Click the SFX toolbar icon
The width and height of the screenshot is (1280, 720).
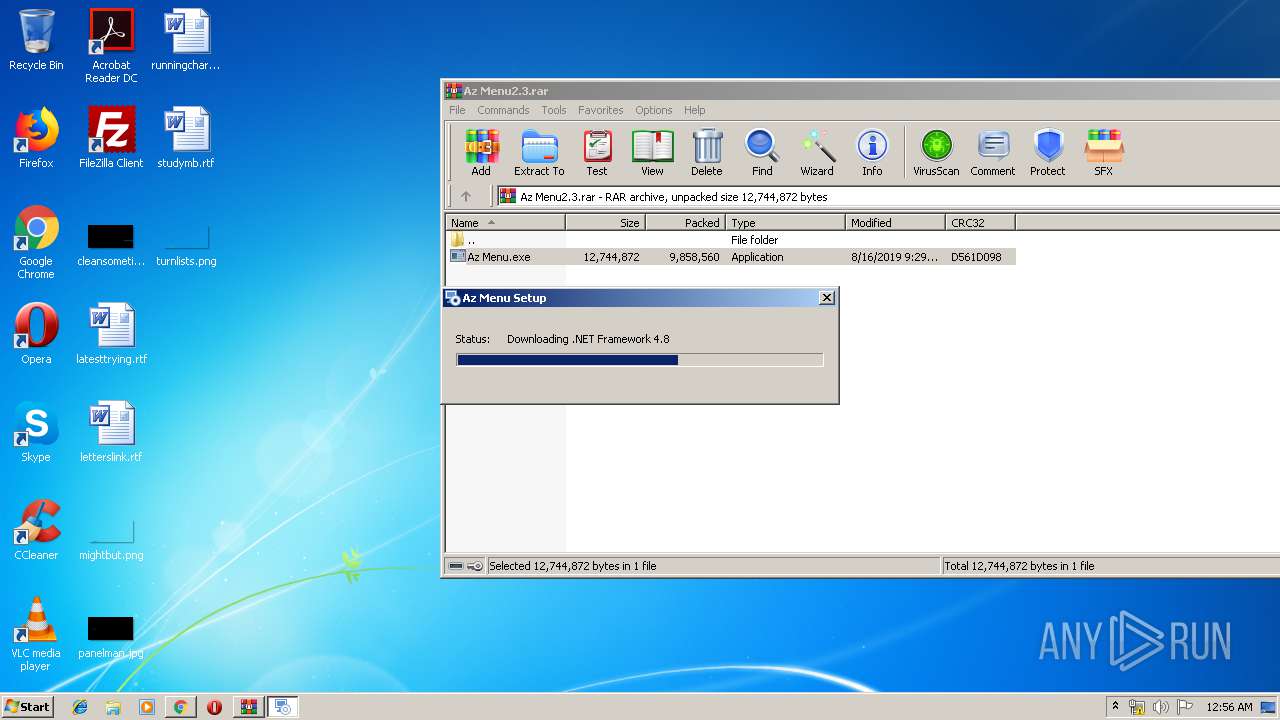[x=1103, y=153]
